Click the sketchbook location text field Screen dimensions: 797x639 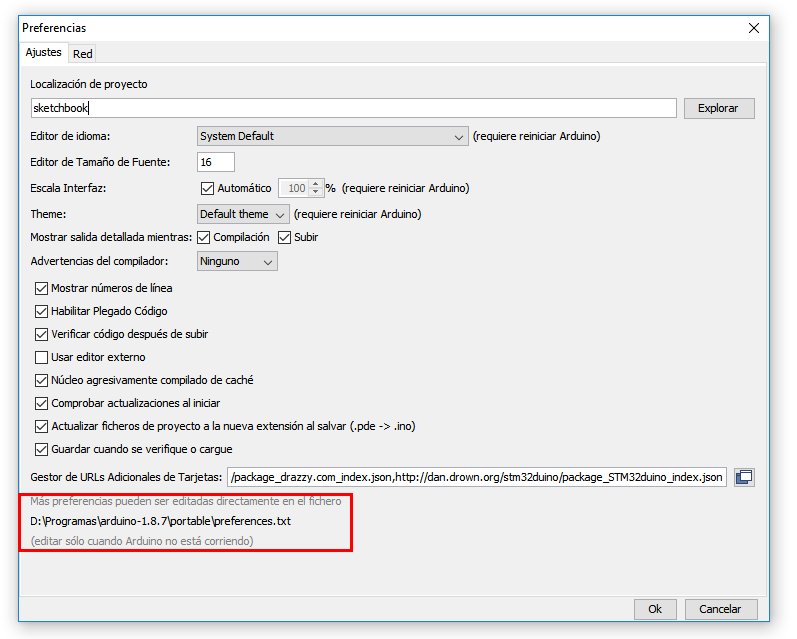[354, 108]
